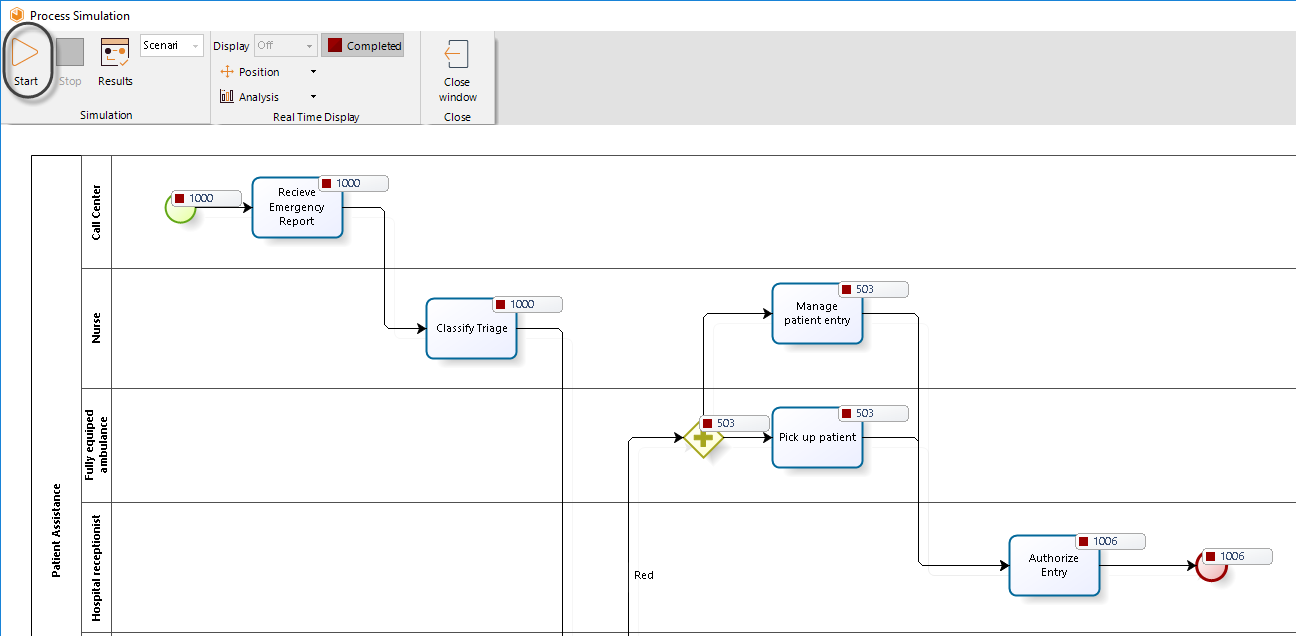Select the Call Center lane header
This screenshot has width=1296, height=636.
[x=96, y=212]
